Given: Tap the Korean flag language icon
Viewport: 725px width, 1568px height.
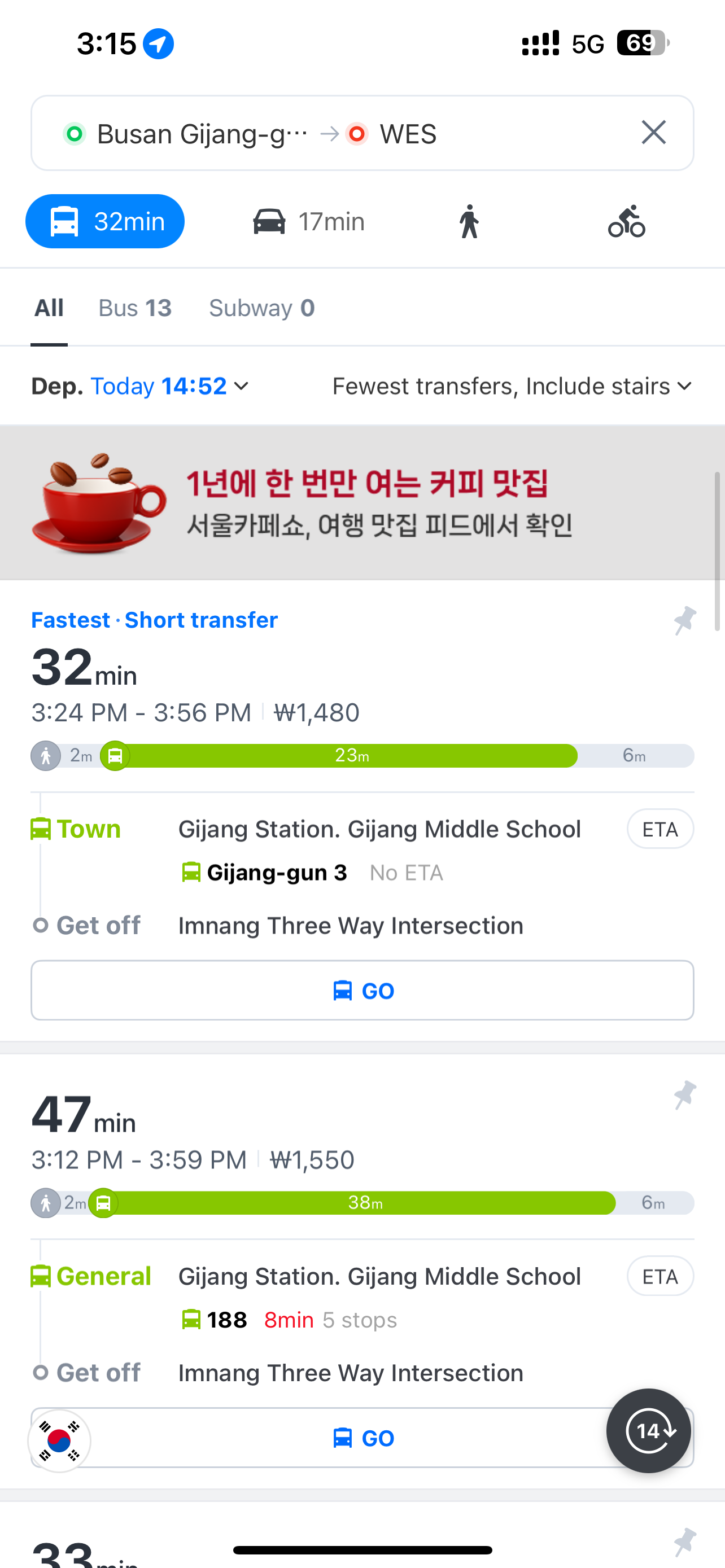Looking at the screenshot, I should click(60, 1441).
